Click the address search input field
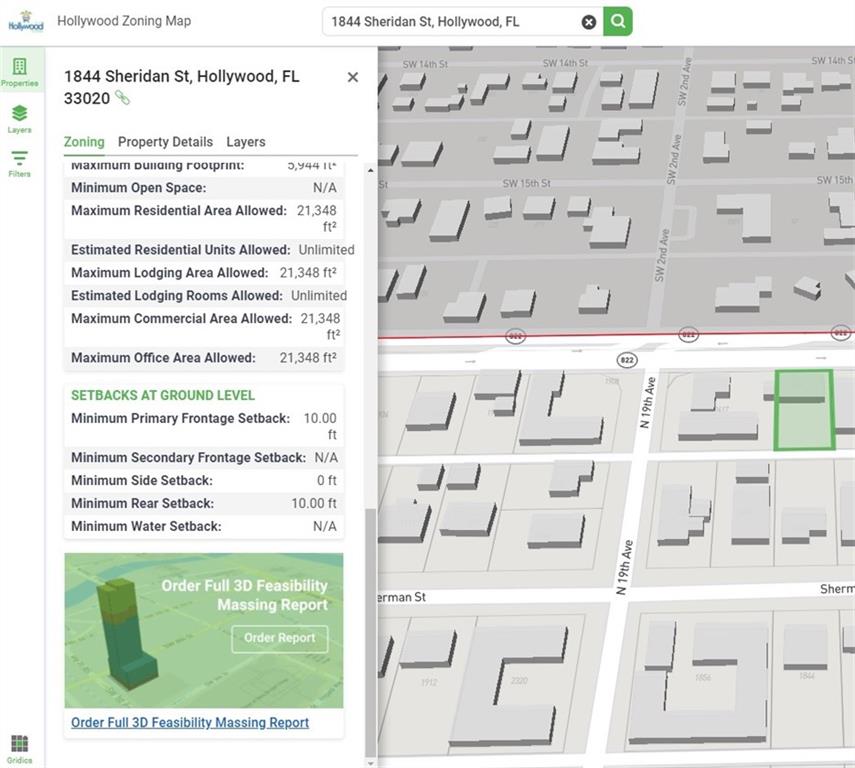 point(450,21)
